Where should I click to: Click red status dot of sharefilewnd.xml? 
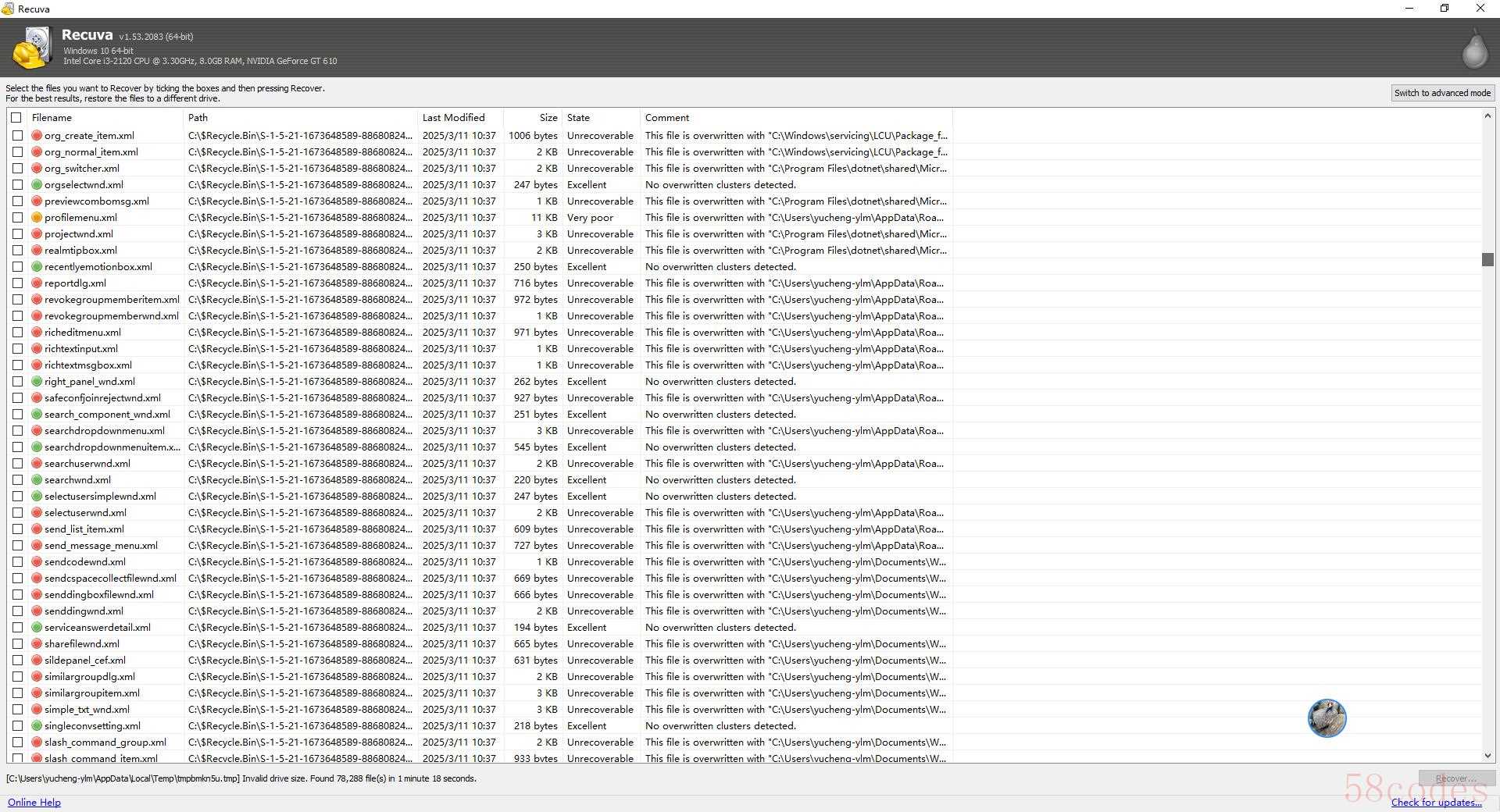(x=37, y=644)
